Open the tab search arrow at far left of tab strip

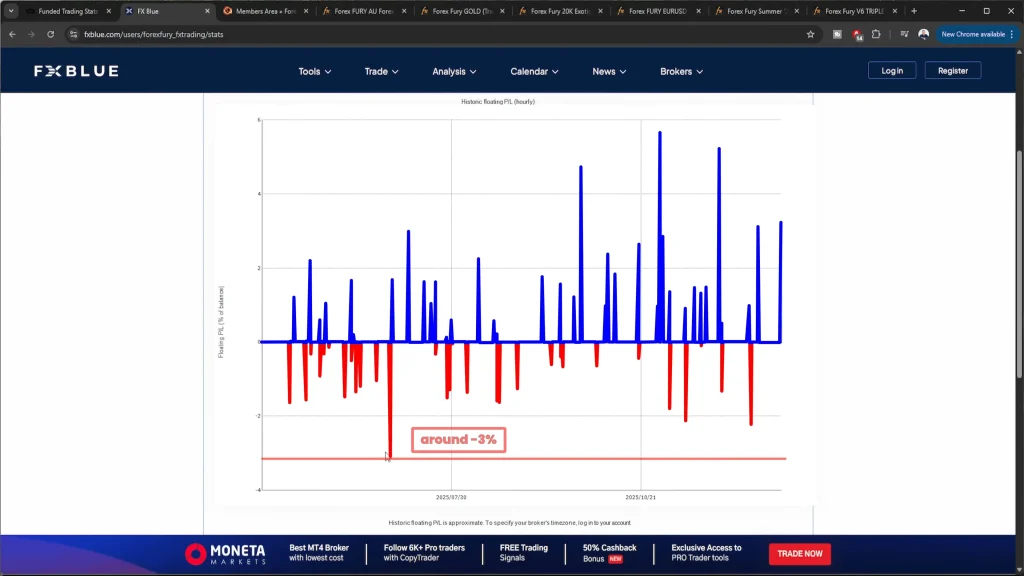(x=11, y=11)
